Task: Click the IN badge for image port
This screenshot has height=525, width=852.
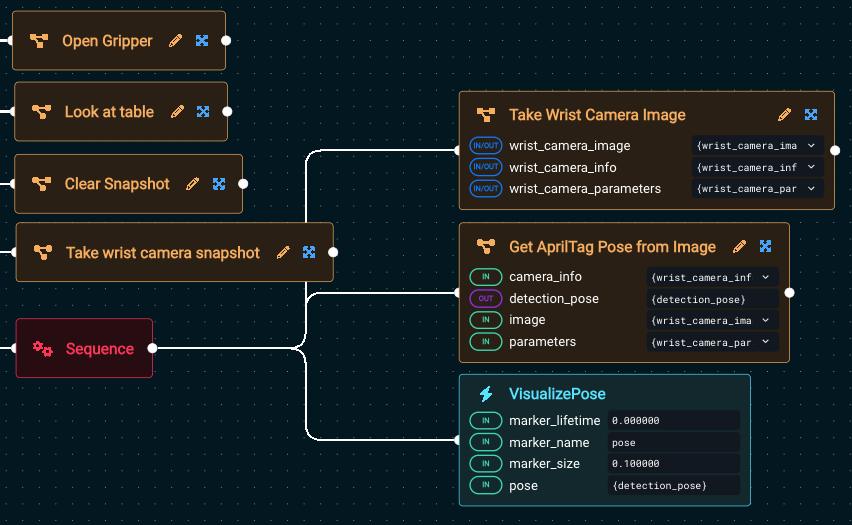Action: point(486,320)
